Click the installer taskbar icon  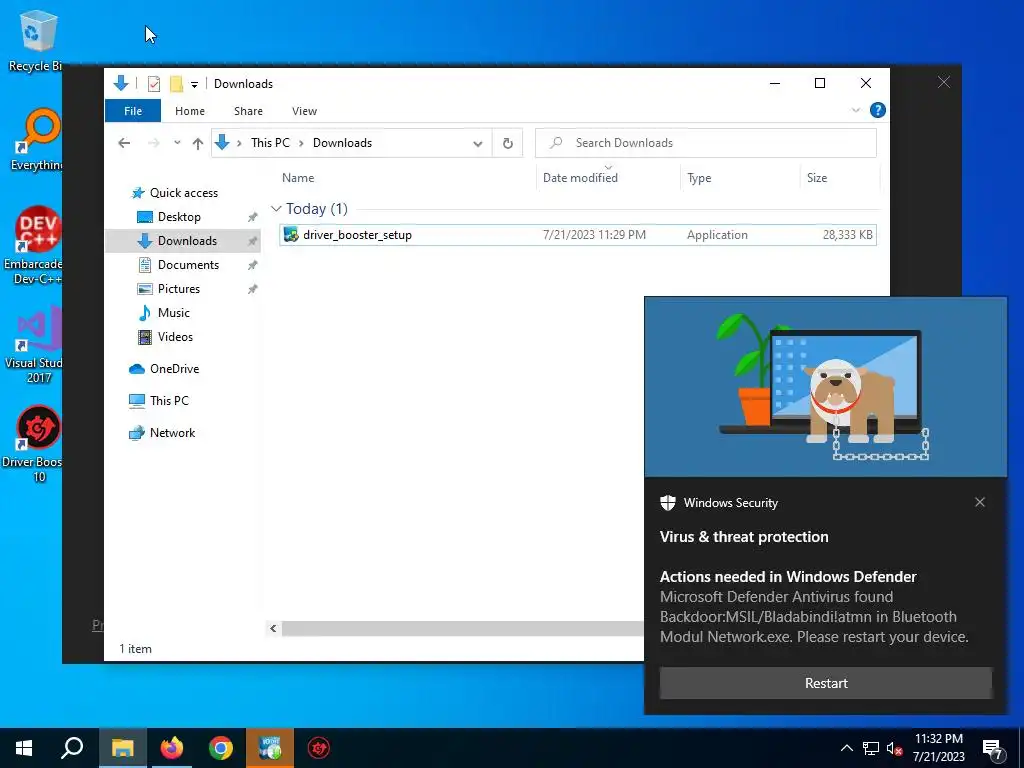pyautogui.click(x=270, y=748)
